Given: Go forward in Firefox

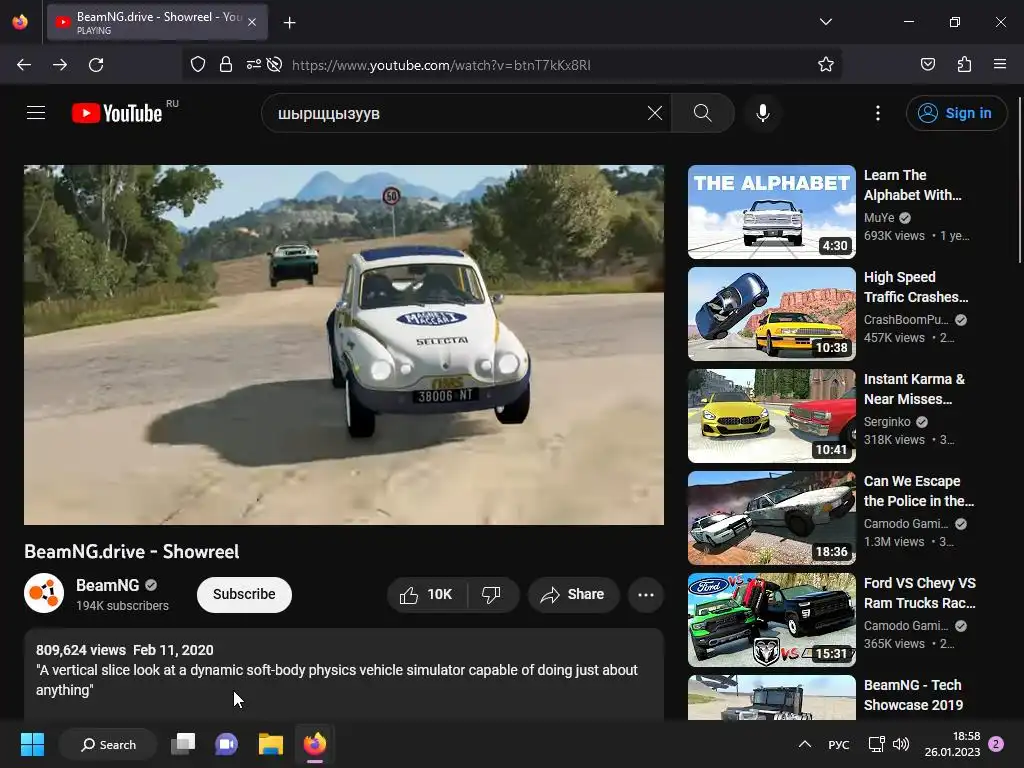Looking at the screenshot, I should pyautogui.click(x=60, y=65).
